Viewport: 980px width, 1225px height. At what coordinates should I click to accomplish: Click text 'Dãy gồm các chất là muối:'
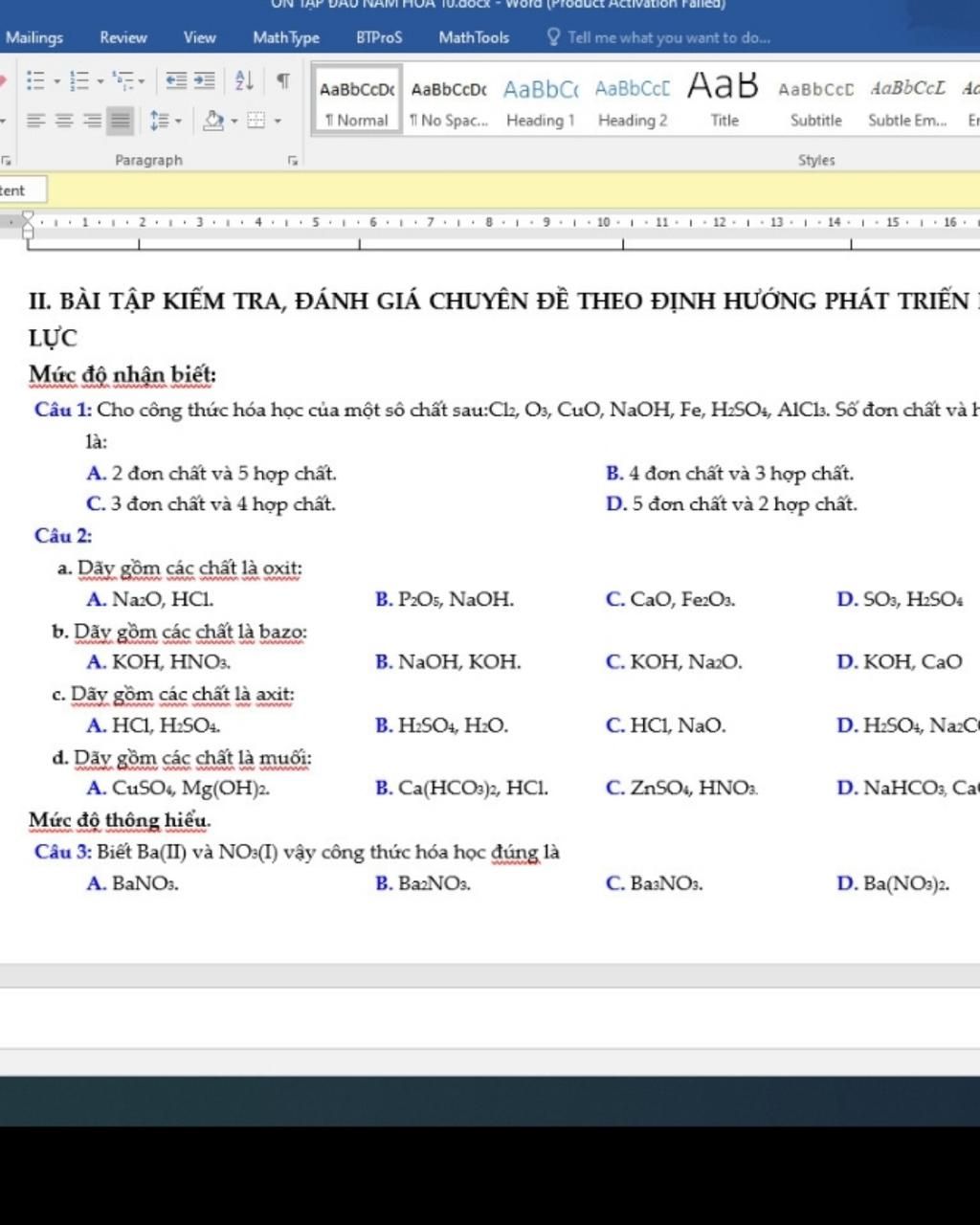point(192,758)
